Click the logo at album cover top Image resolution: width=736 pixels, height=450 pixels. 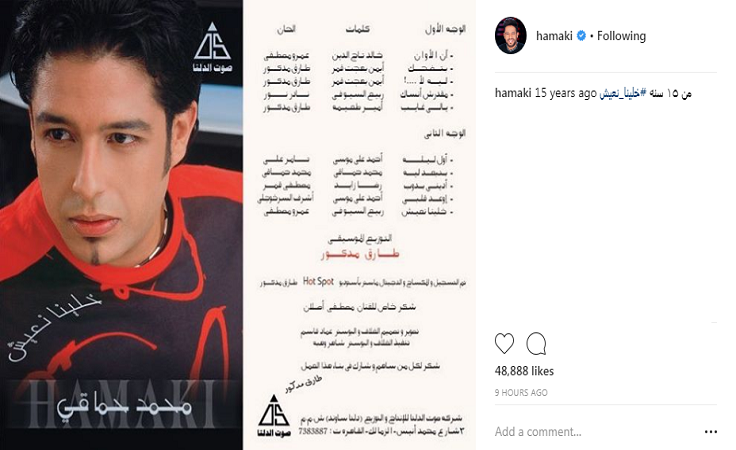tap(213, 47)
